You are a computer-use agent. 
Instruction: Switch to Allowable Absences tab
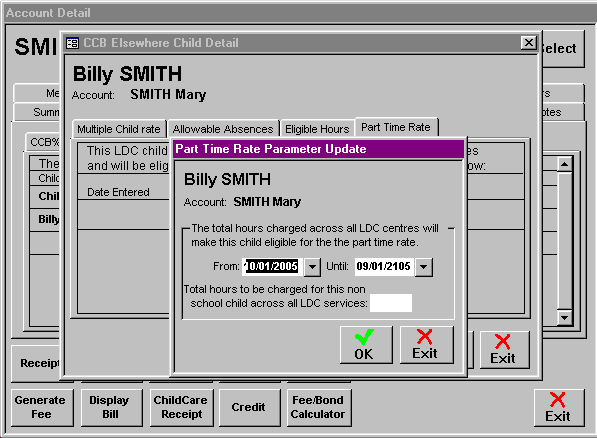coord(223,129)
